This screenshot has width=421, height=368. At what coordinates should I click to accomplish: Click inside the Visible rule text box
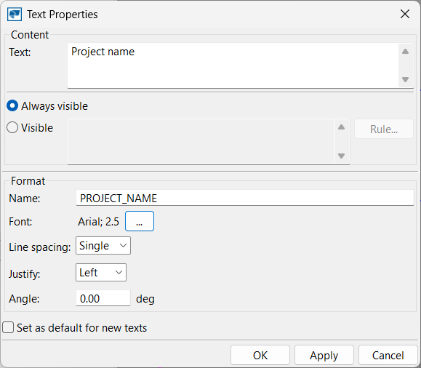[201, 141]
